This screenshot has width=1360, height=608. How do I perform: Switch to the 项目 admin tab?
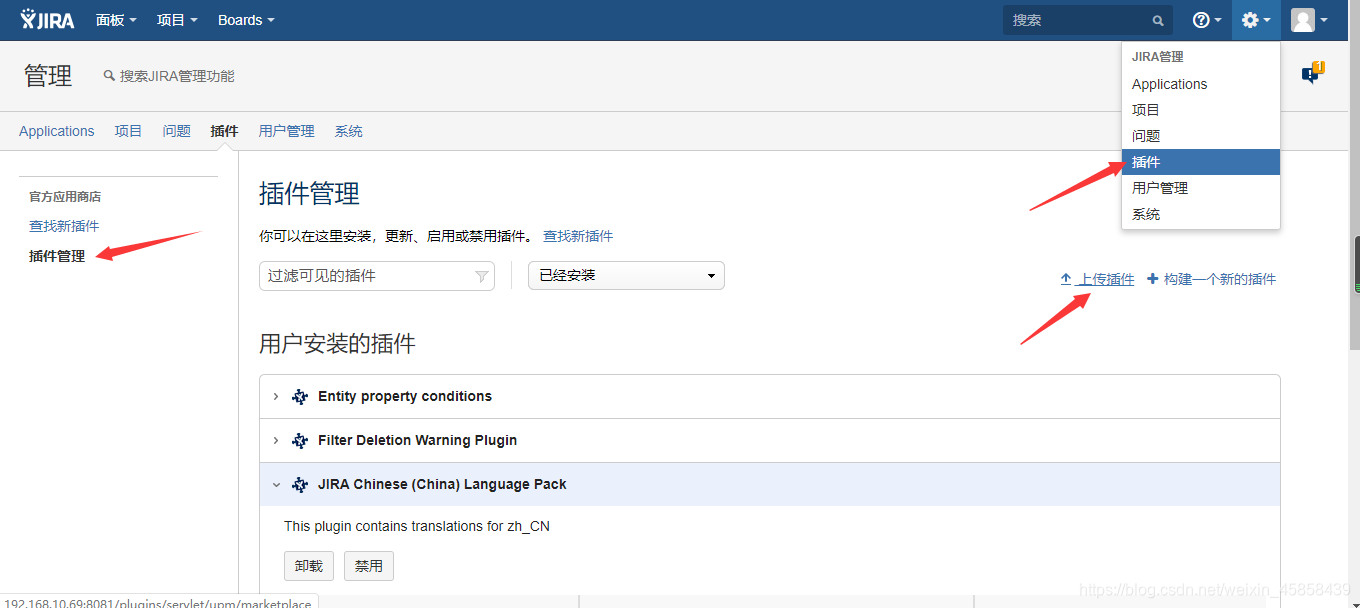[128, 131]
